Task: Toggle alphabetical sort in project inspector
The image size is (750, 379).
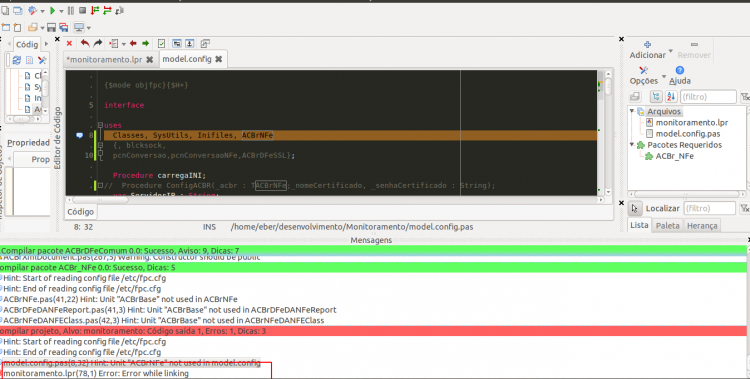Action: tap(671, 97)
